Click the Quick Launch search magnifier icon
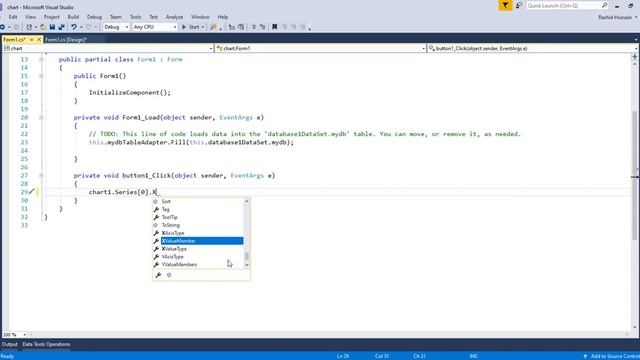The width and height of the screenshot is (640, 360). (604, 5)
